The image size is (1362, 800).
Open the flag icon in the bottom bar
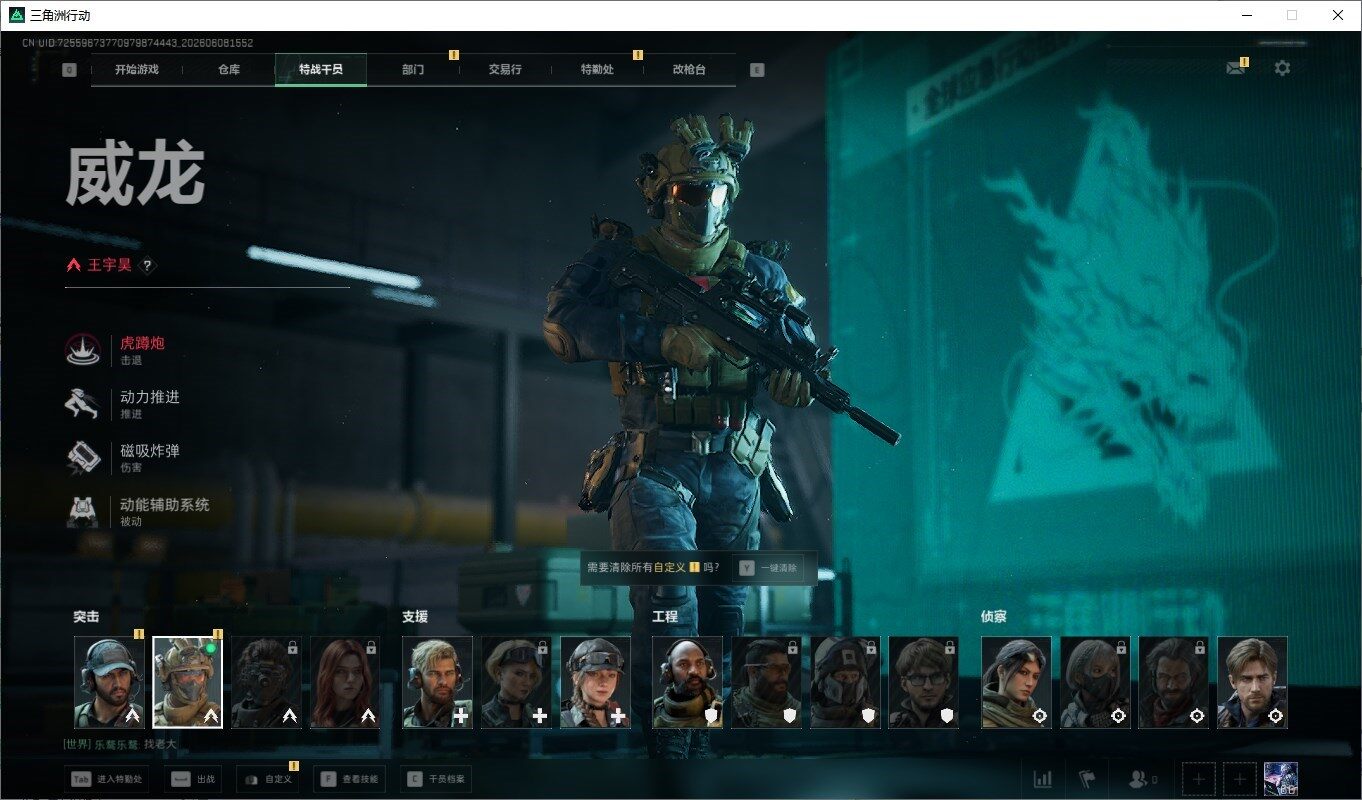pyautogui.click(x=1087, y=779)
